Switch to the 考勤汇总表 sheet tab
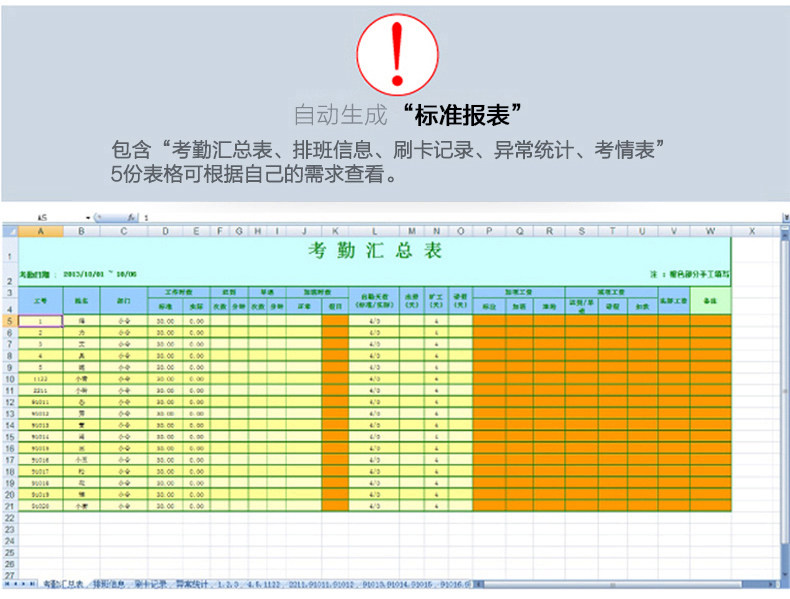 [x=63, y=584]
